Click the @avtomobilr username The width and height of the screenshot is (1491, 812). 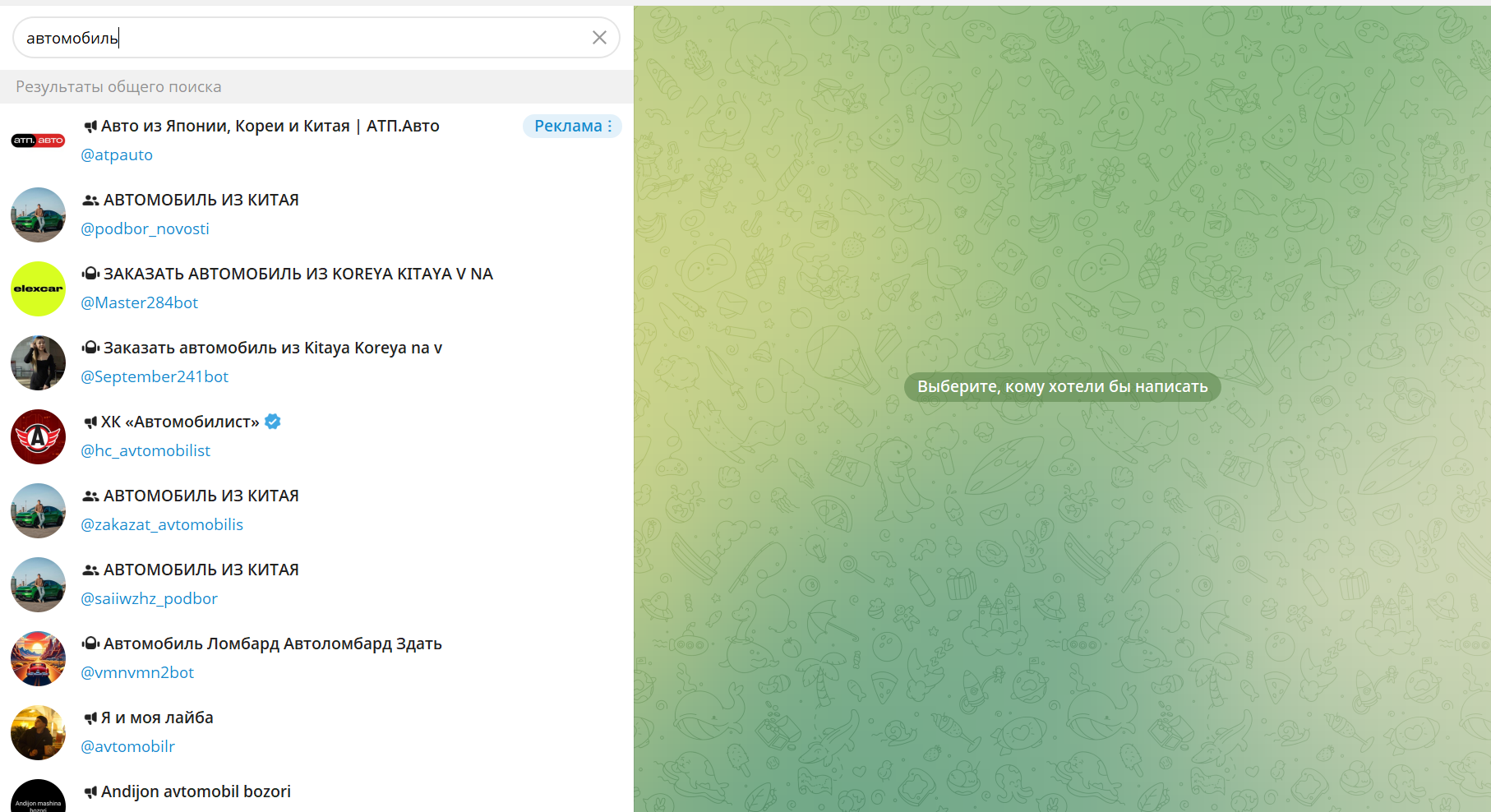[x=127, y=746]
